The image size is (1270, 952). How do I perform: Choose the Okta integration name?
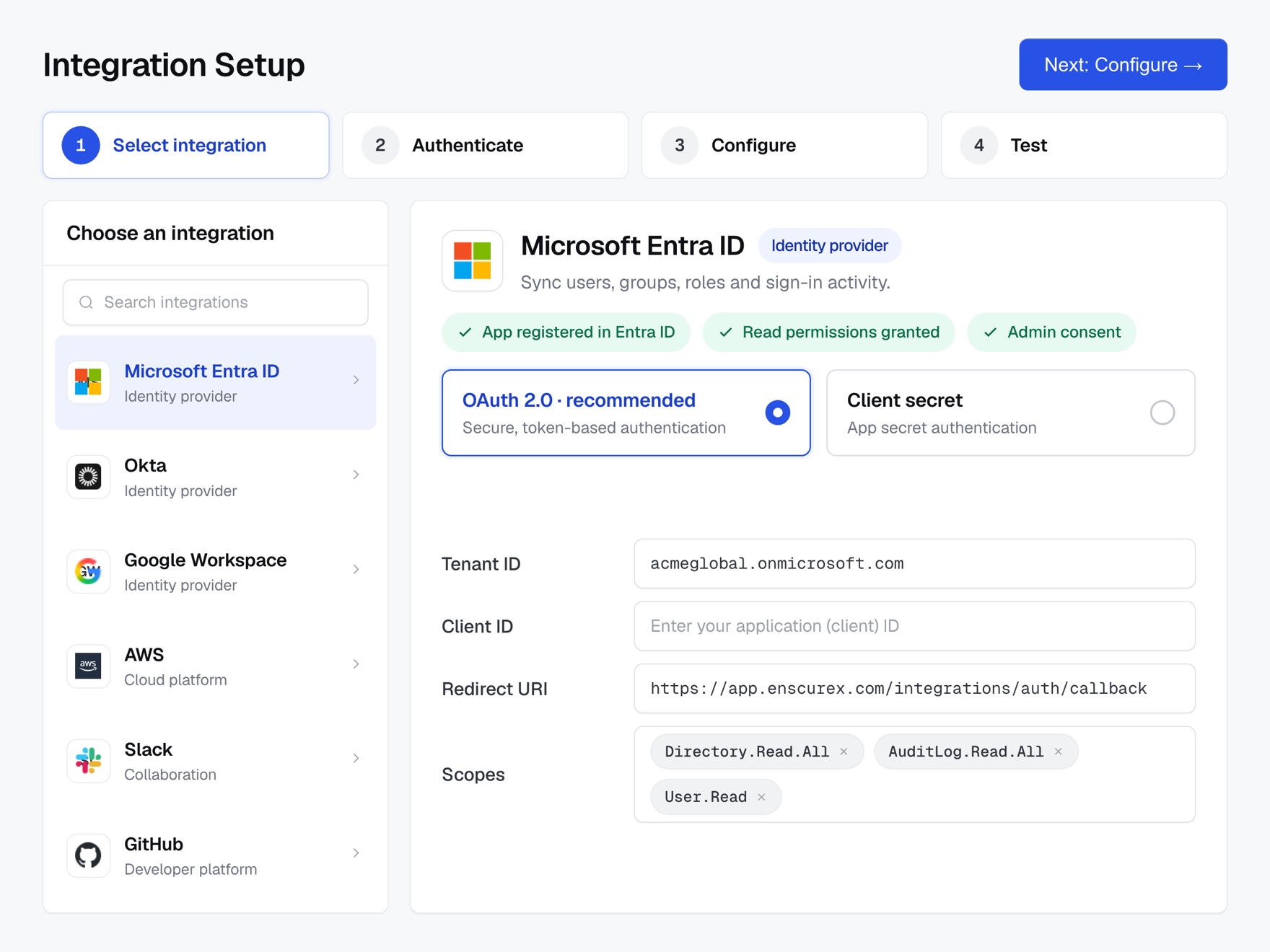145,465
